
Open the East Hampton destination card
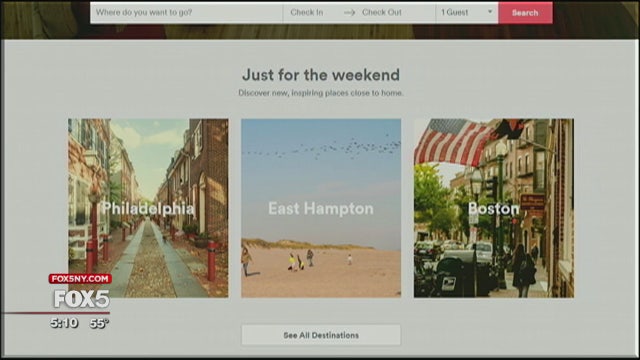(321, 208)
